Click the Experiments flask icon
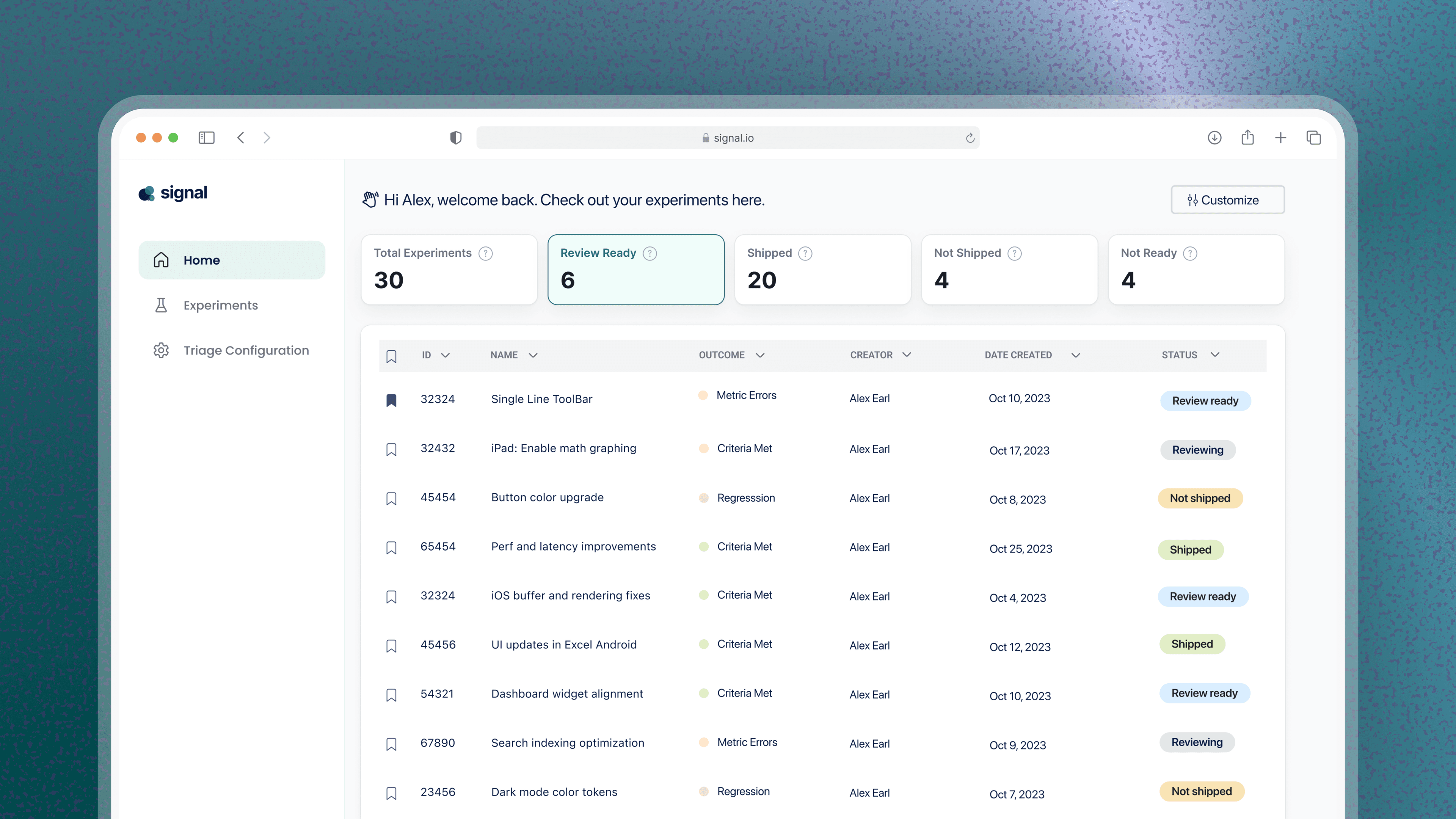Screen dimensions: 1456x819 point(161,305)
